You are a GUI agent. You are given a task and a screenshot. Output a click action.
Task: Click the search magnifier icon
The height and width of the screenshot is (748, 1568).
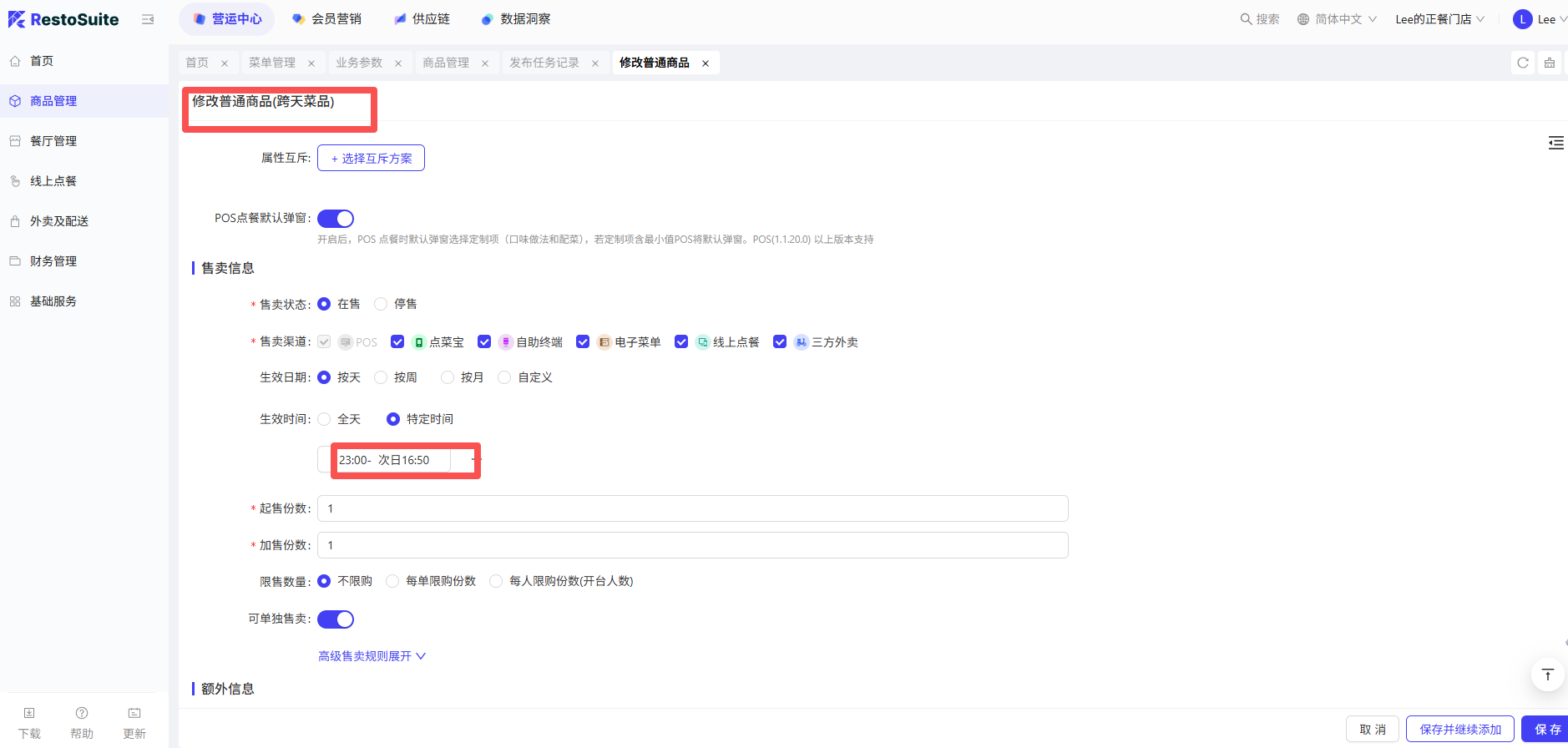[1246, 19]
